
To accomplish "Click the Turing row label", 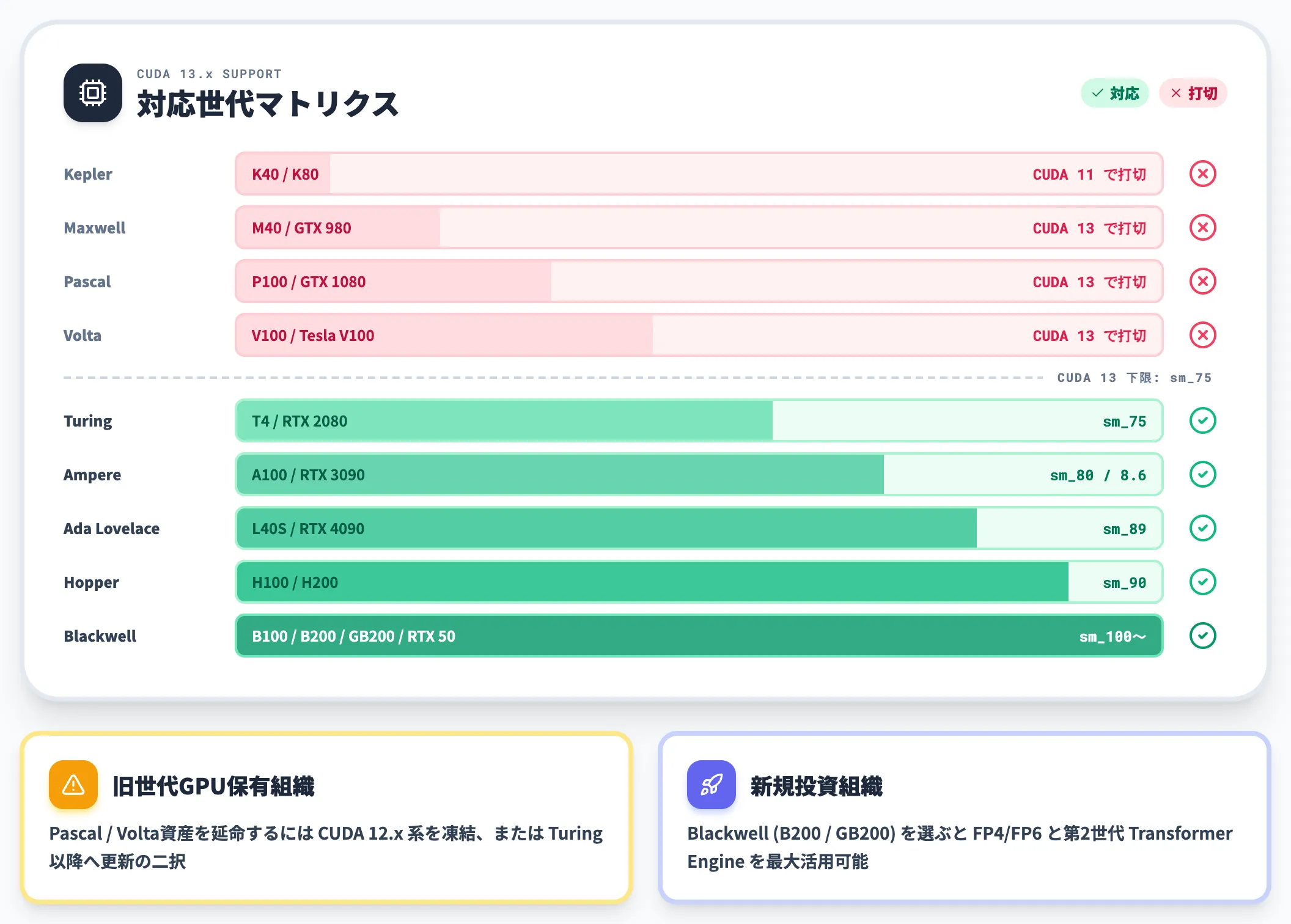I will (x=88, y=421).
